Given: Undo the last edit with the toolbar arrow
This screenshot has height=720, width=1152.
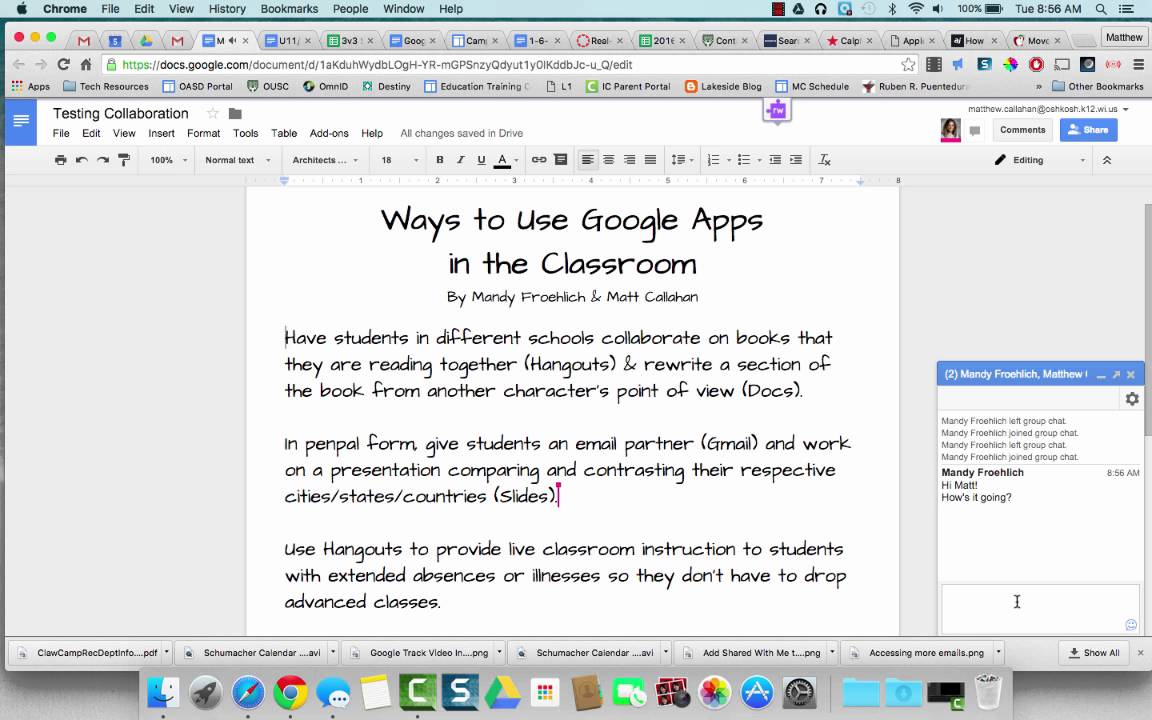Looking at the screenshot, I should click(82, 160).
